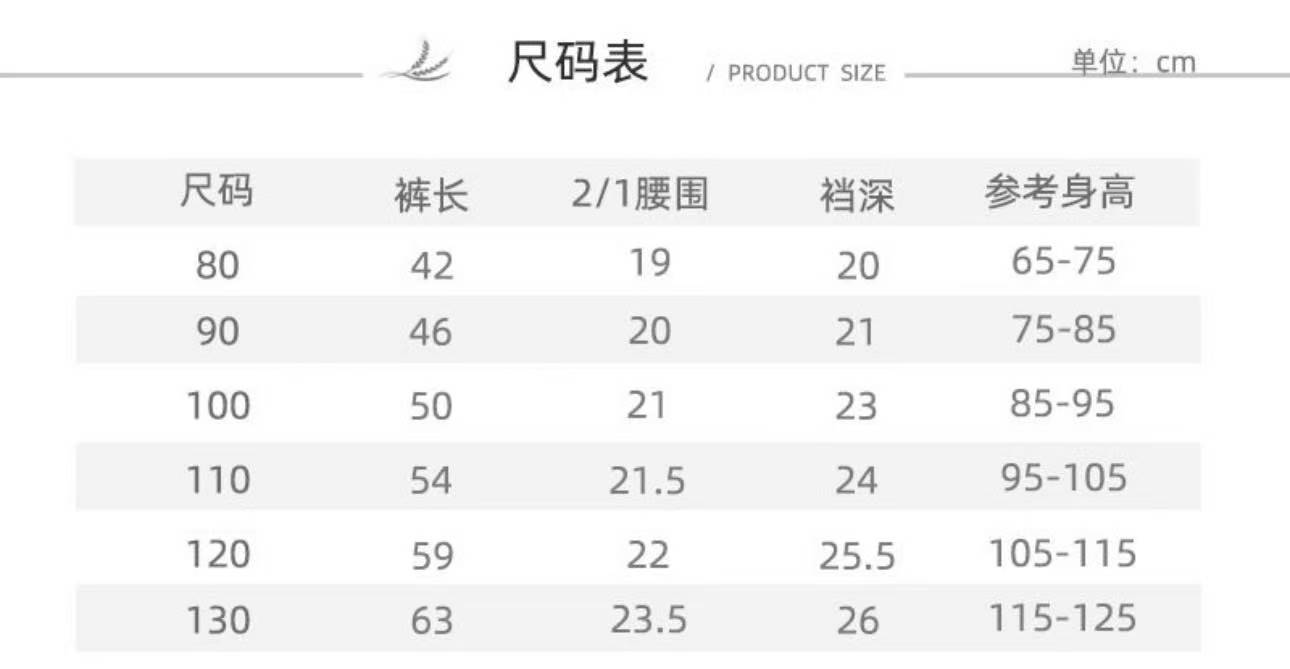Click size 100 row label
Screen dimensions: 1290x669
(x=218, y=406)
